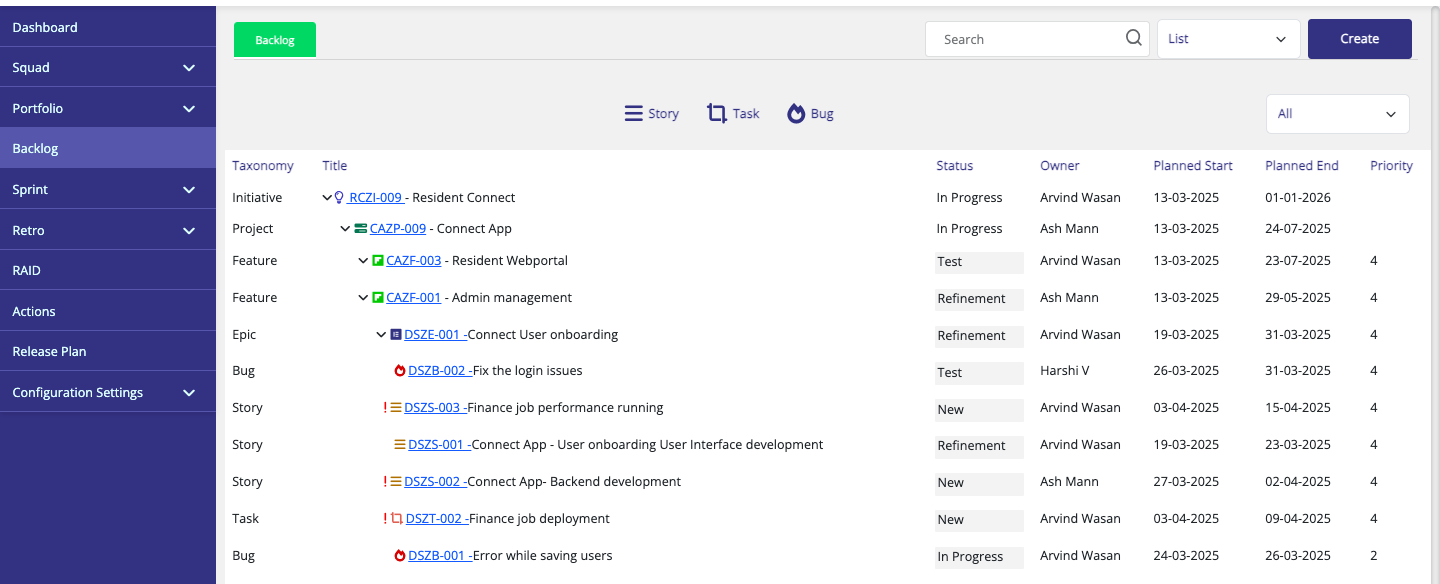Image resolution: width=1440 pixels, height=584 pixels.
Task: Click the Story filter icon
Action: coord(633,114)
